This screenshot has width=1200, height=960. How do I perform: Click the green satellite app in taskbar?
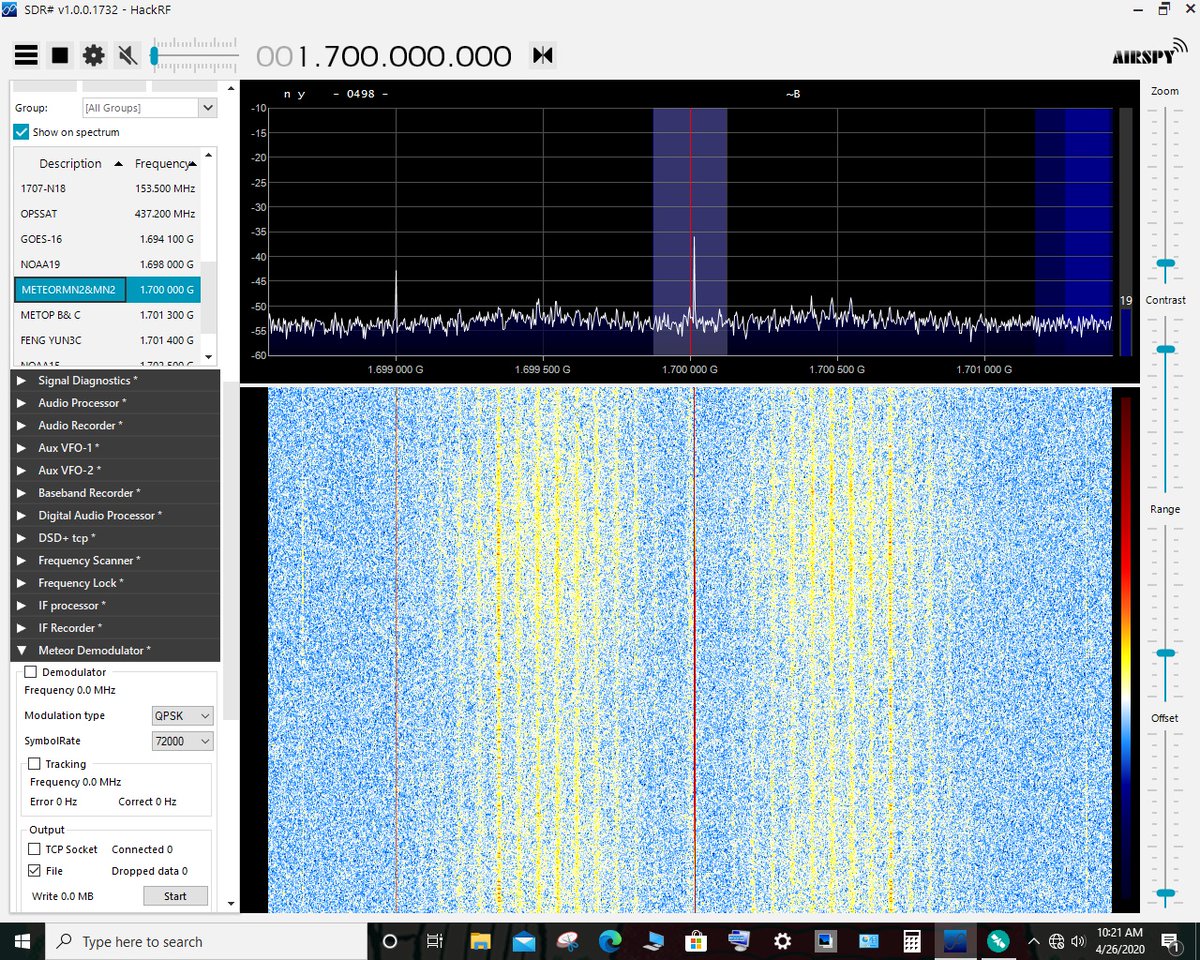point(998,941)
